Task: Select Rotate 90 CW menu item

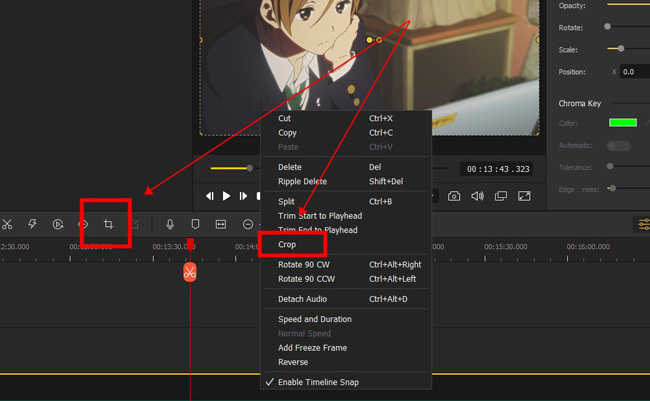Action: tap(304, 265)
